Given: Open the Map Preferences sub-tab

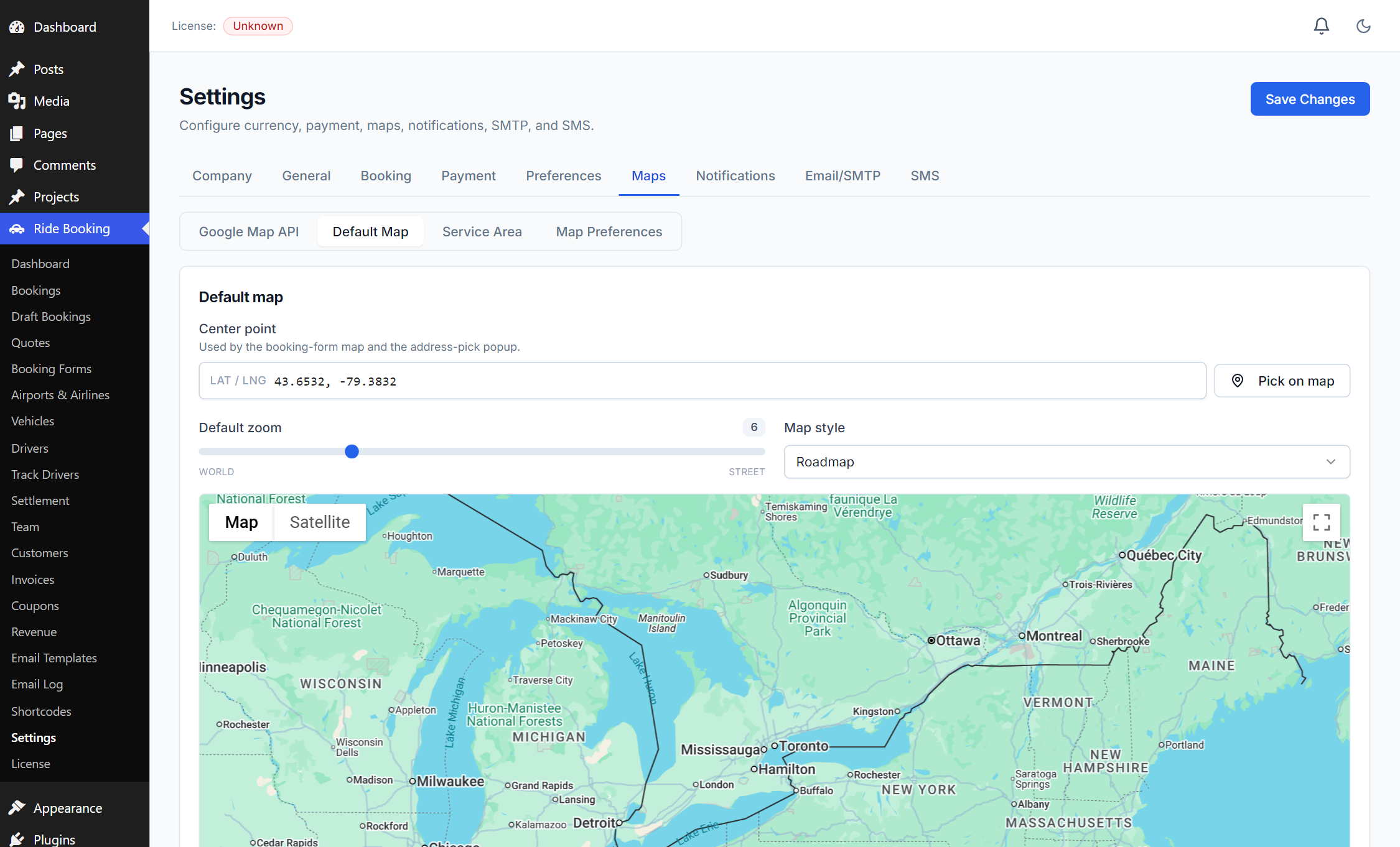Looking at the screenshot, I should [609, 231].
